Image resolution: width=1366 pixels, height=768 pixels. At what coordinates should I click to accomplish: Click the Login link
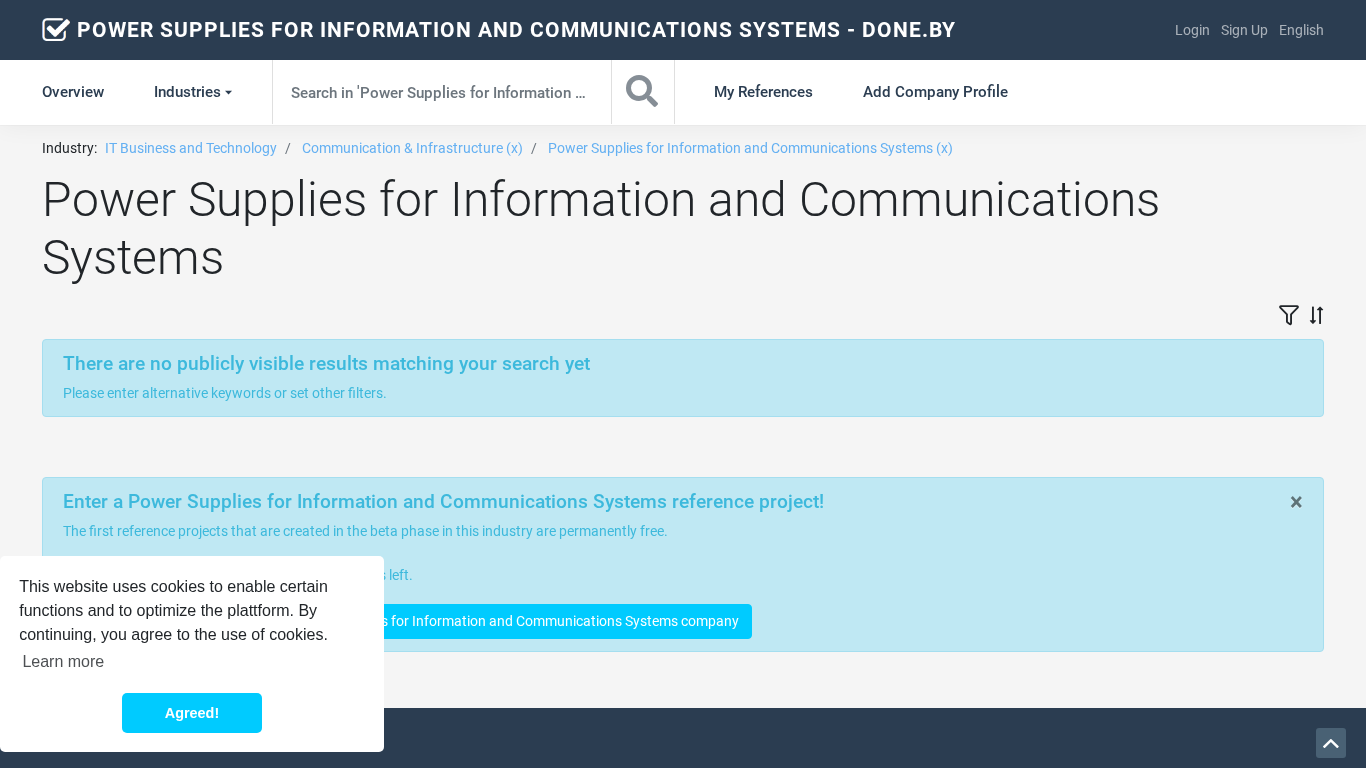(x=1192, y=30)
